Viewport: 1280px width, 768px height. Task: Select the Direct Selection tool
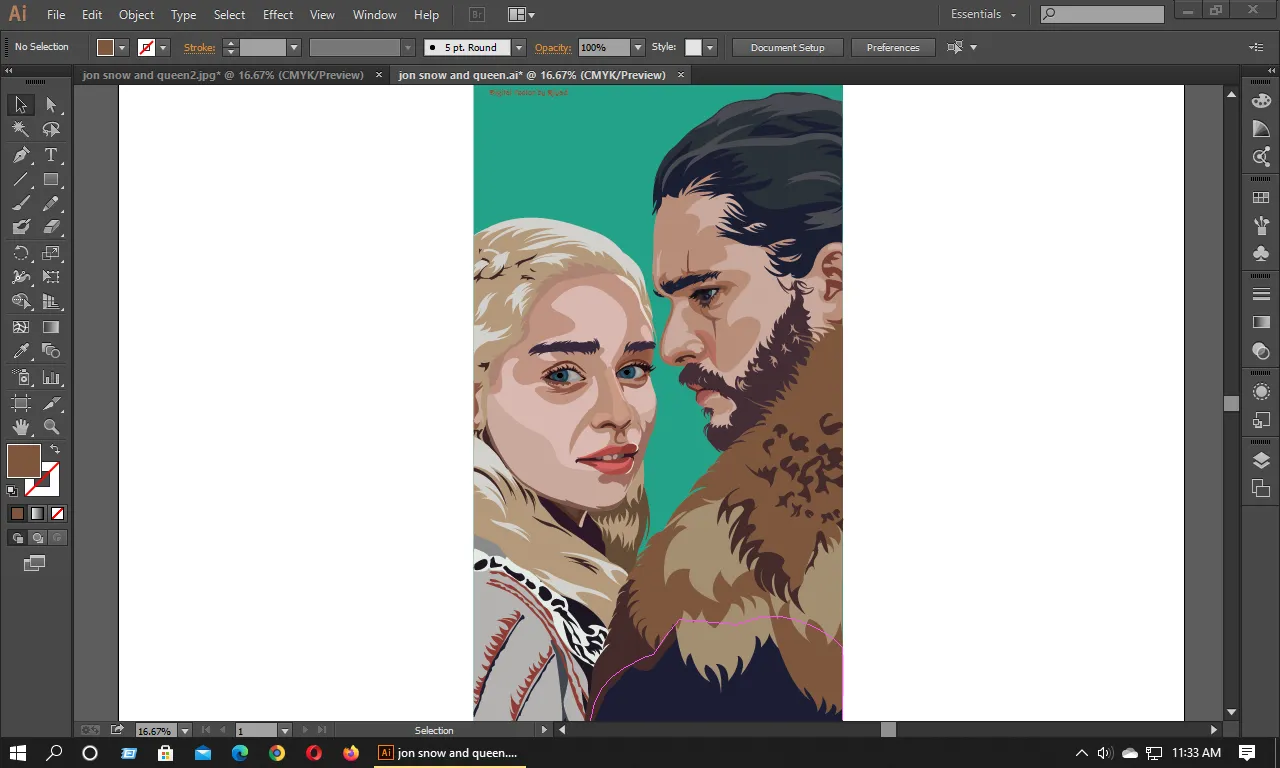pyautogui.click(x=52, y=105)
